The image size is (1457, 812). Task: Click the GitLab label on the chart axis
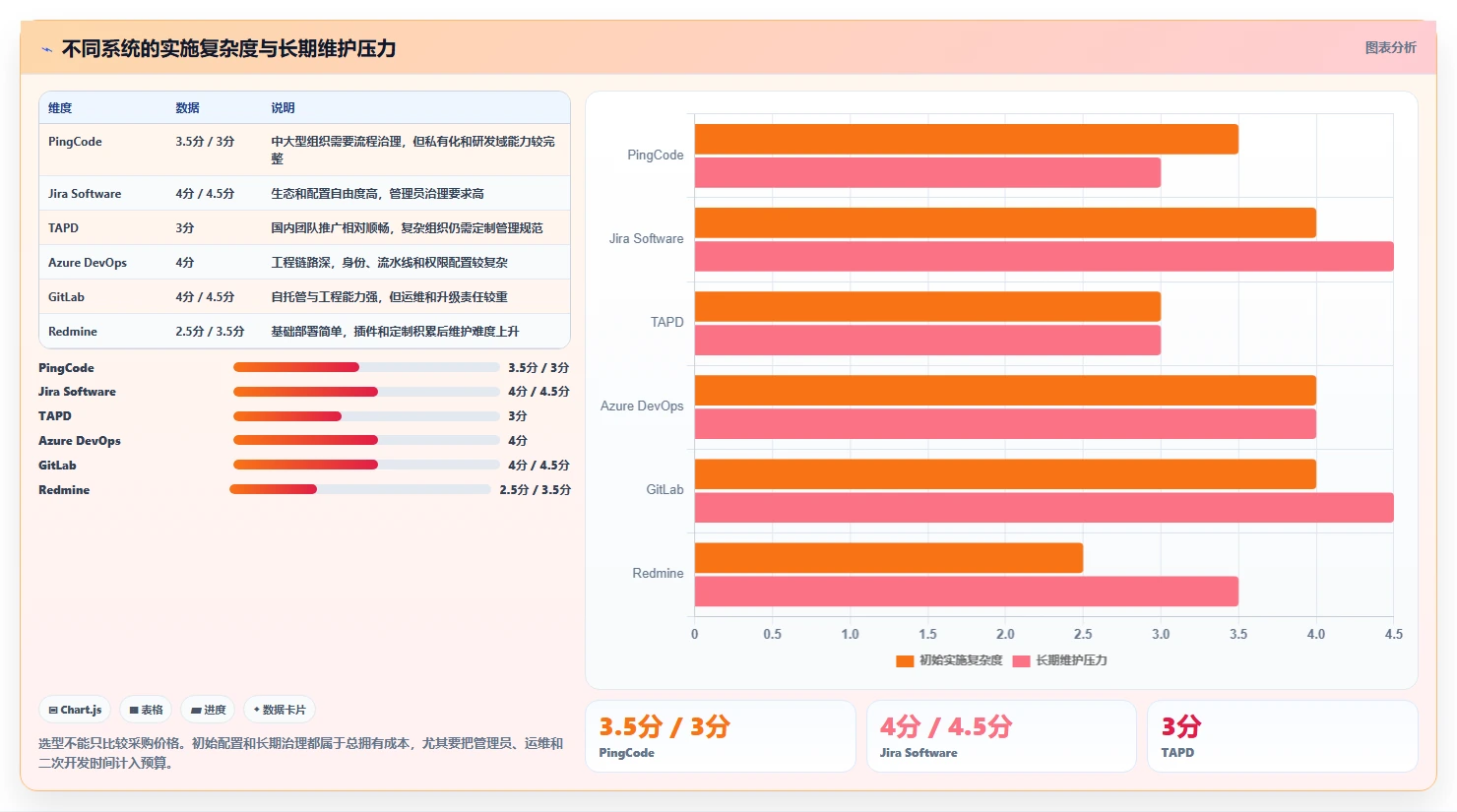pos(665,489)
